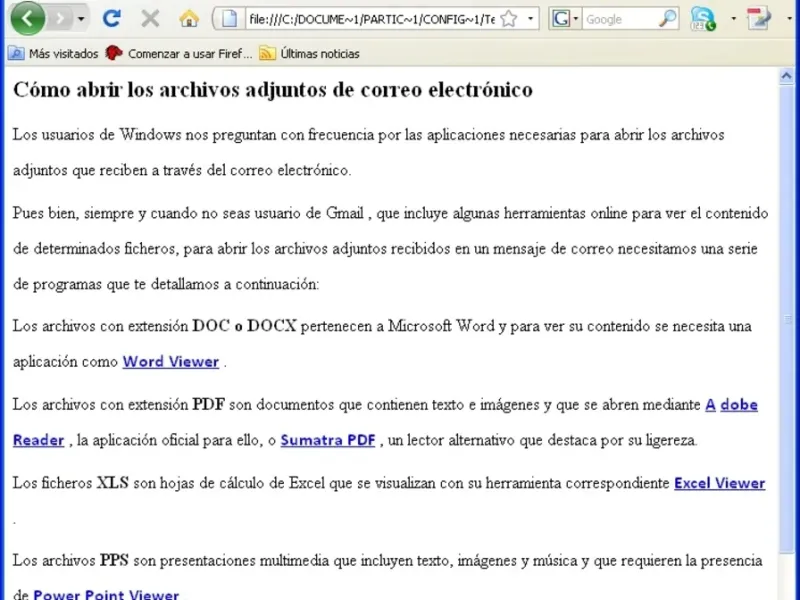
Task: Open the Últimas noticias feed bookmark
Action: pyautogui.click(x=309, y=54)
